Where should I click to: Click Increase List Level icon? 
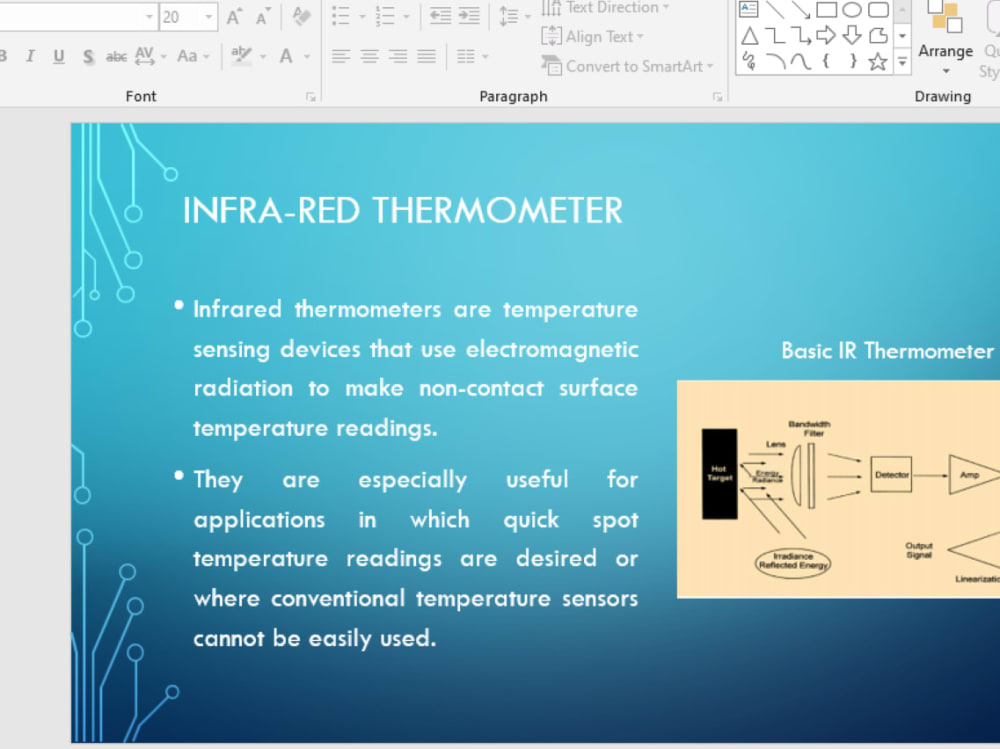[x=469, y=17]
